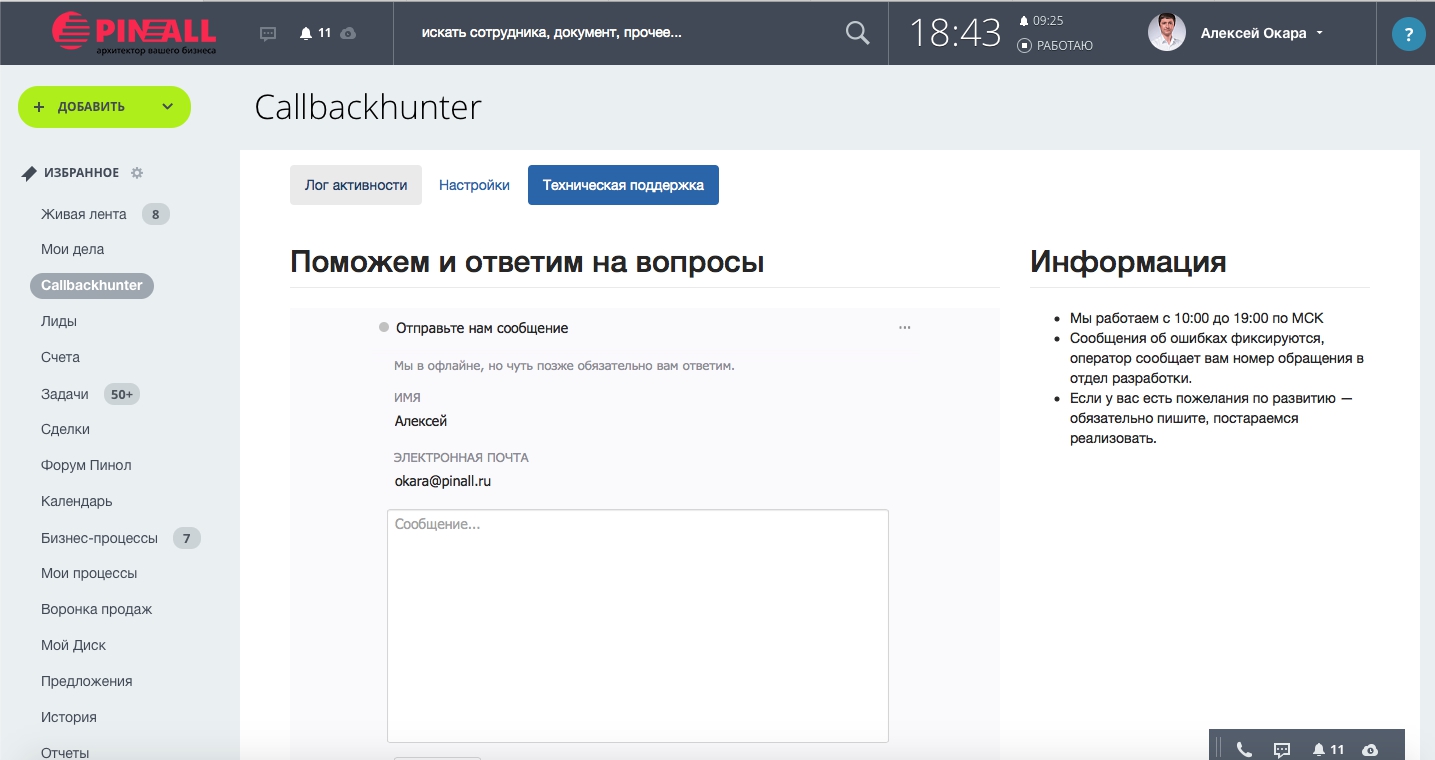
Task: Click the search magnifier icon
Action: point(857,33)
